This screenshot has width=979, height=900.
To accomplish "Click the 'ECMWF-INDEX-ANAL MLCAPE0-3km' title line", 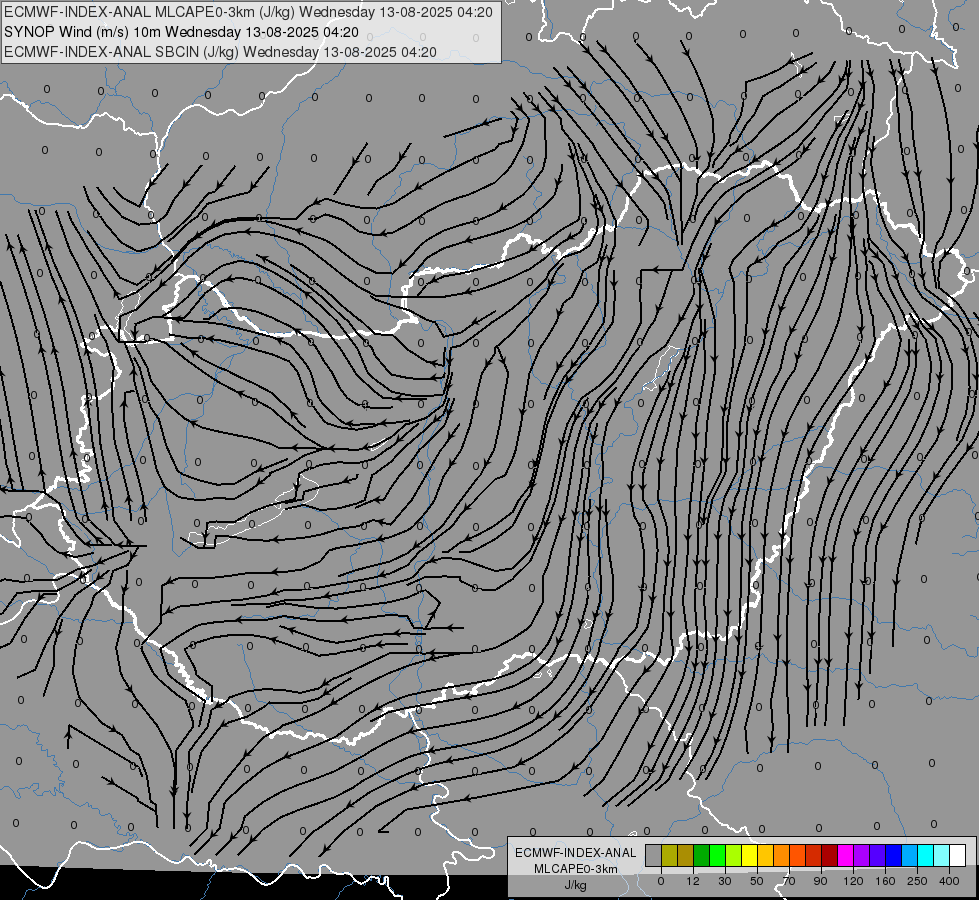I will (x=248, y=12).
